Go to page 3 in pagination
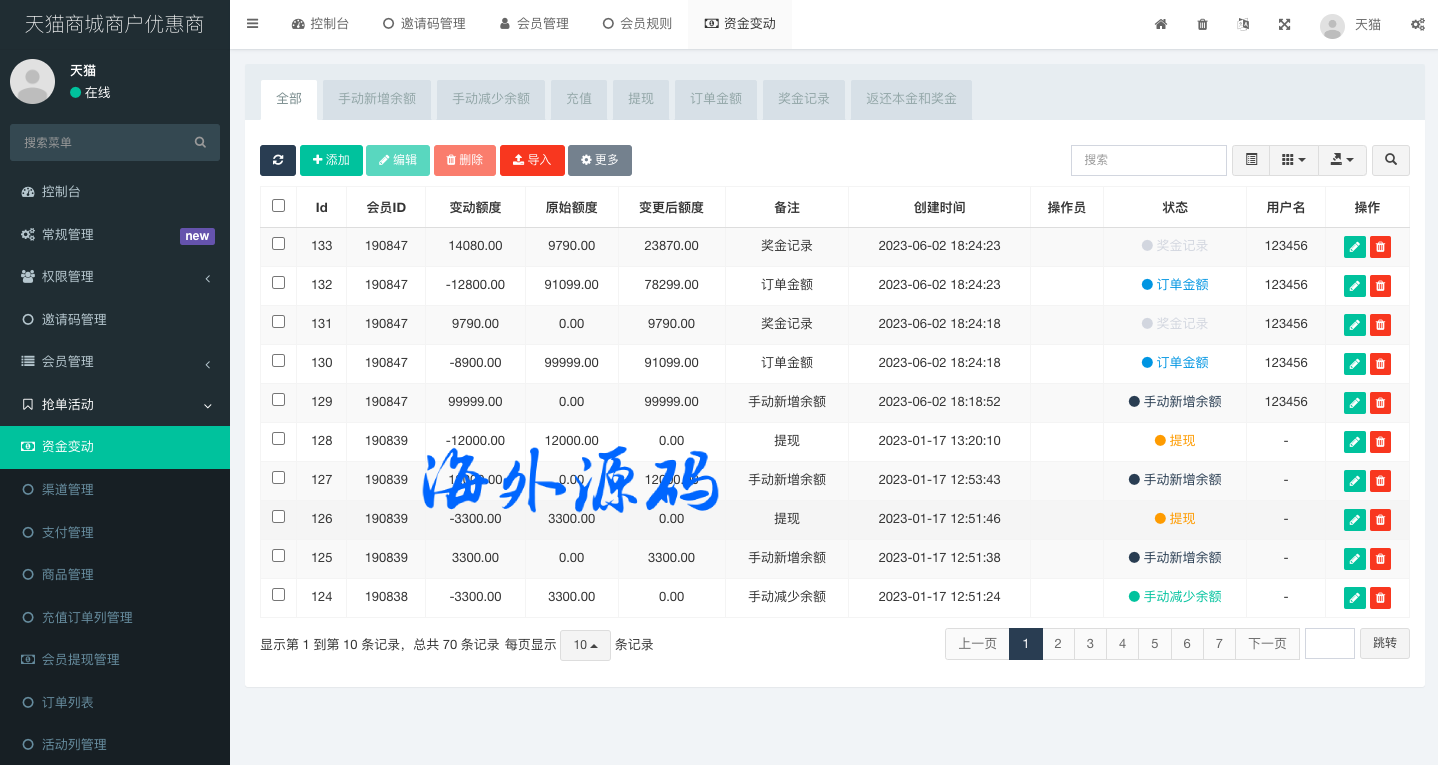Screen dimensions: 1438x765 click(1090, 644)
